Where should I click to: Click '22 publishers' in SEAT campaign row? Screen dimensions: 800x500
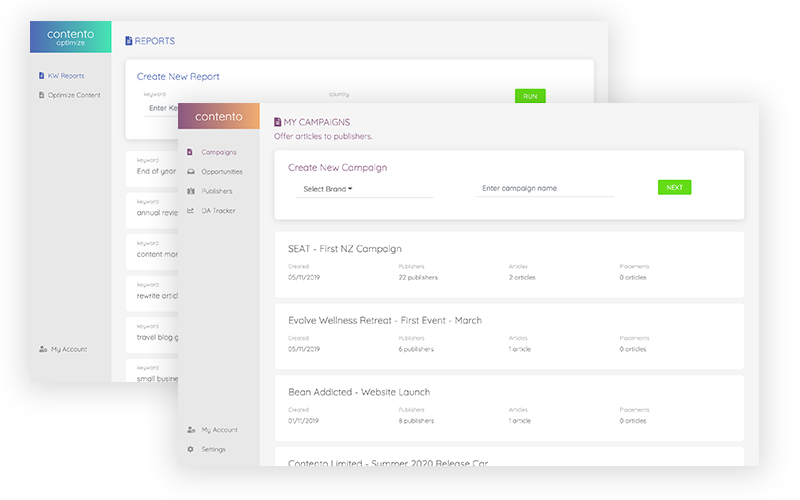(418, 278)
